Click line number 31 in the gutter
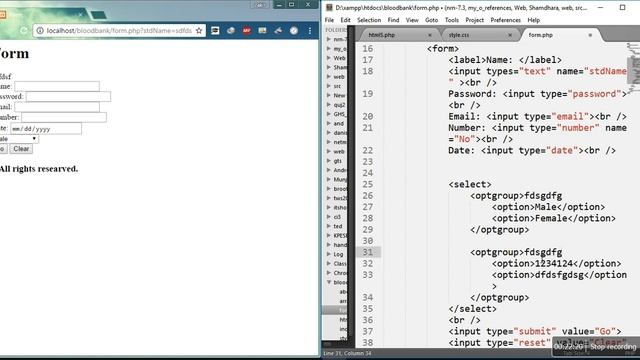 point(368,252)
